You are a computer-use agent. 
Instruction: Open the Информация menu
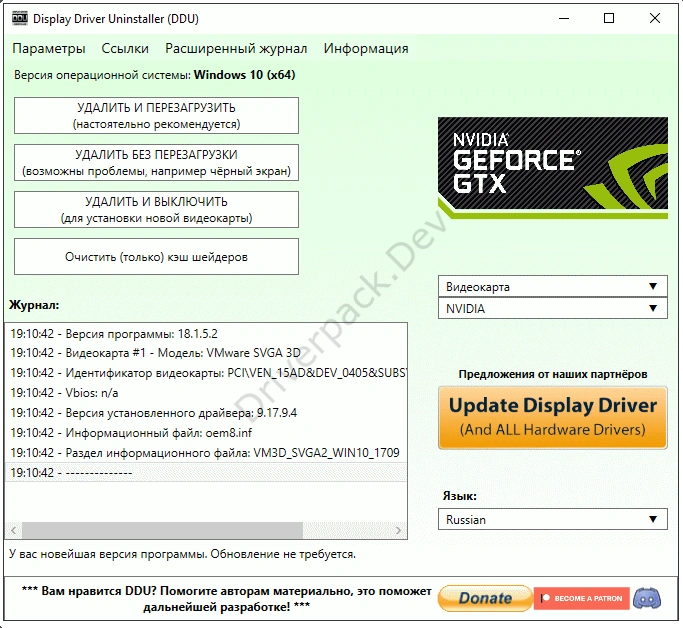click(366, 48)
